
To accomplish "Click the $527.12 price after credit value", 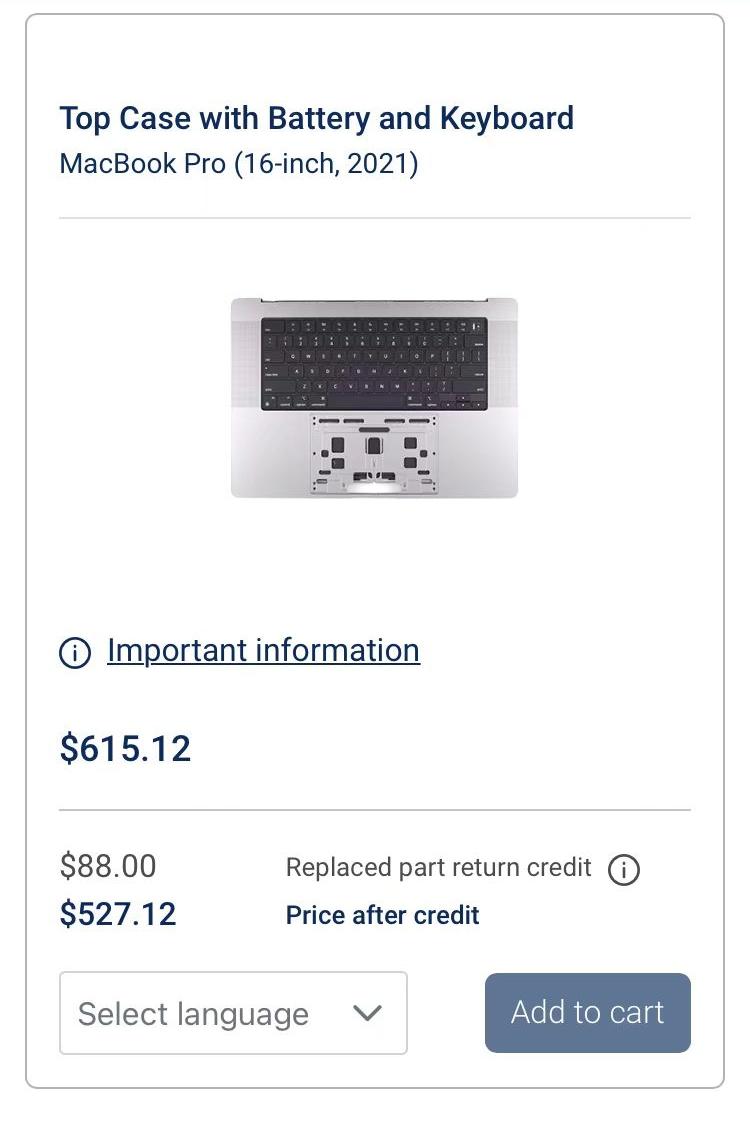I will pos(119,914).
